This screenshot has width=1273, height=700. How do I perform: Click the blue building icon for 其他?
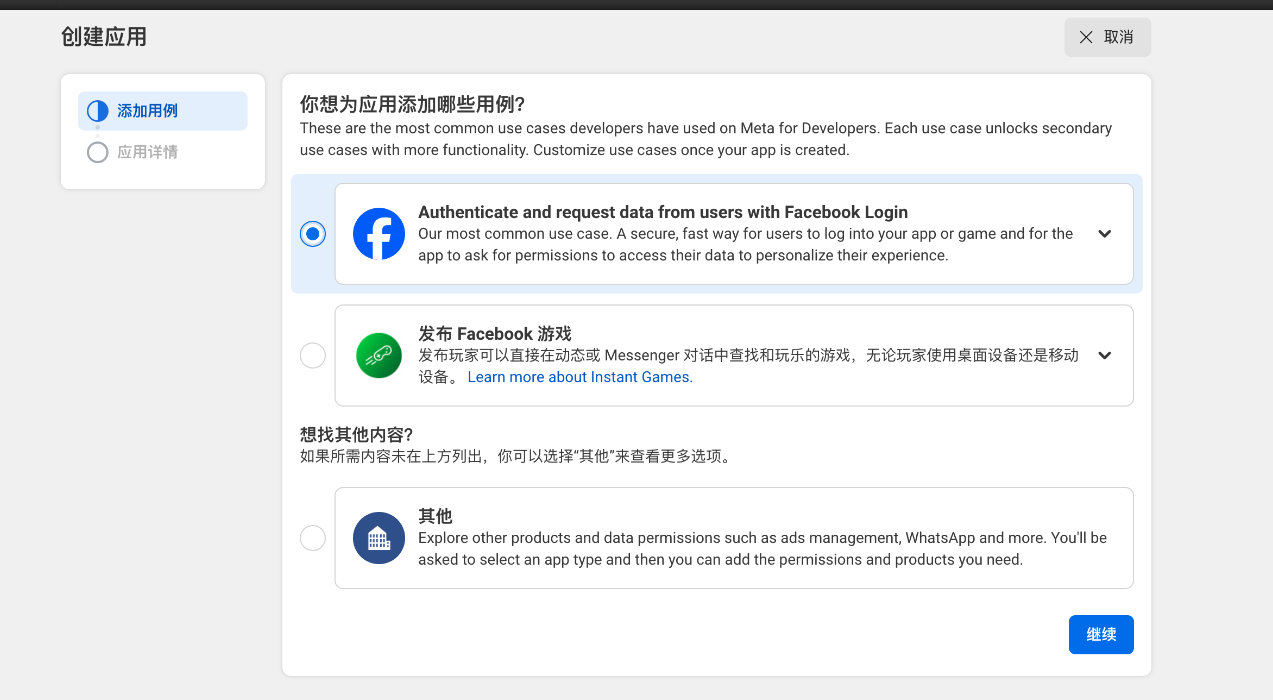pyautogui.click(x=379, y=538)
